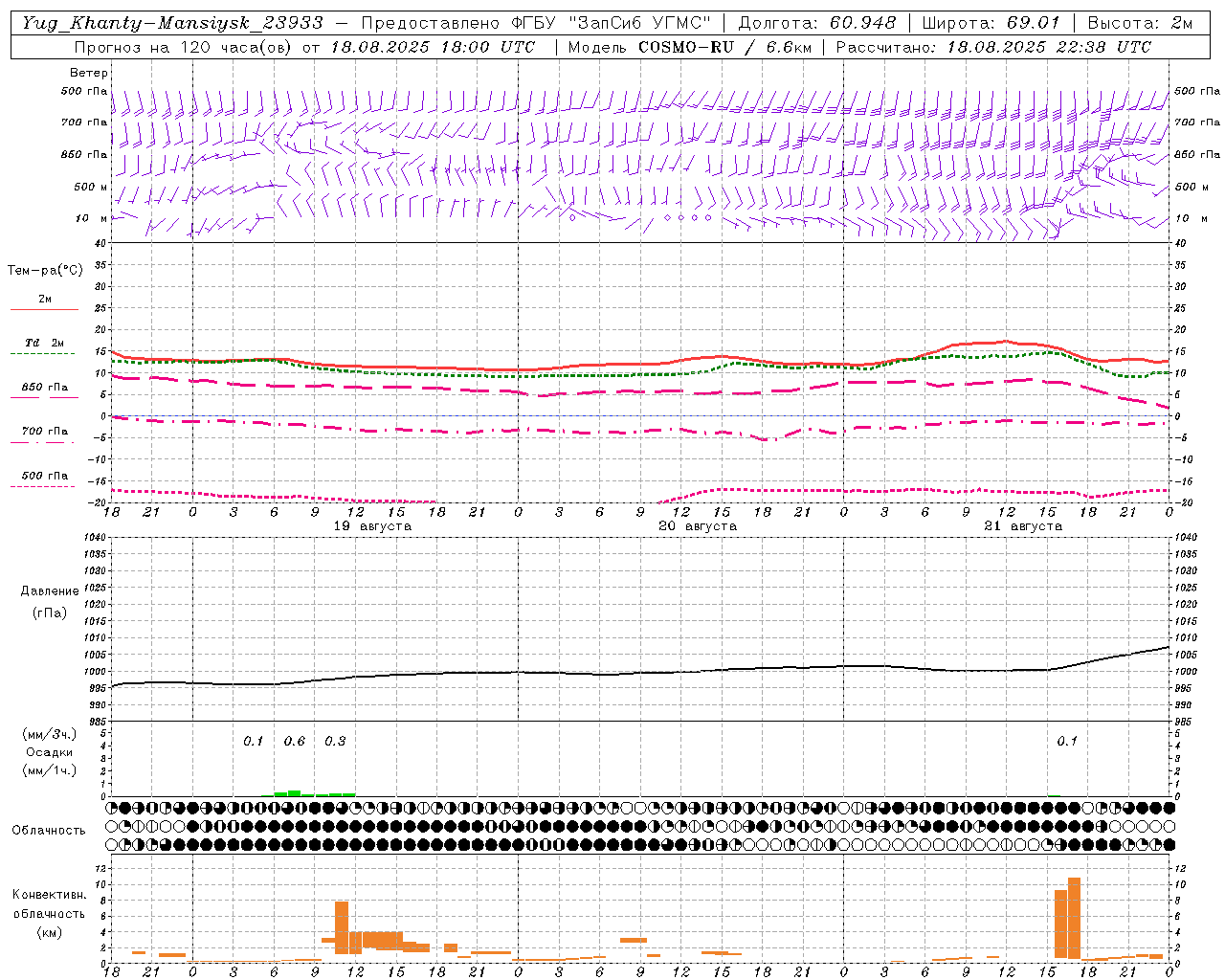Click the 0.3 precipitation amount
1225x980 pixels.
tap(335, 742)
